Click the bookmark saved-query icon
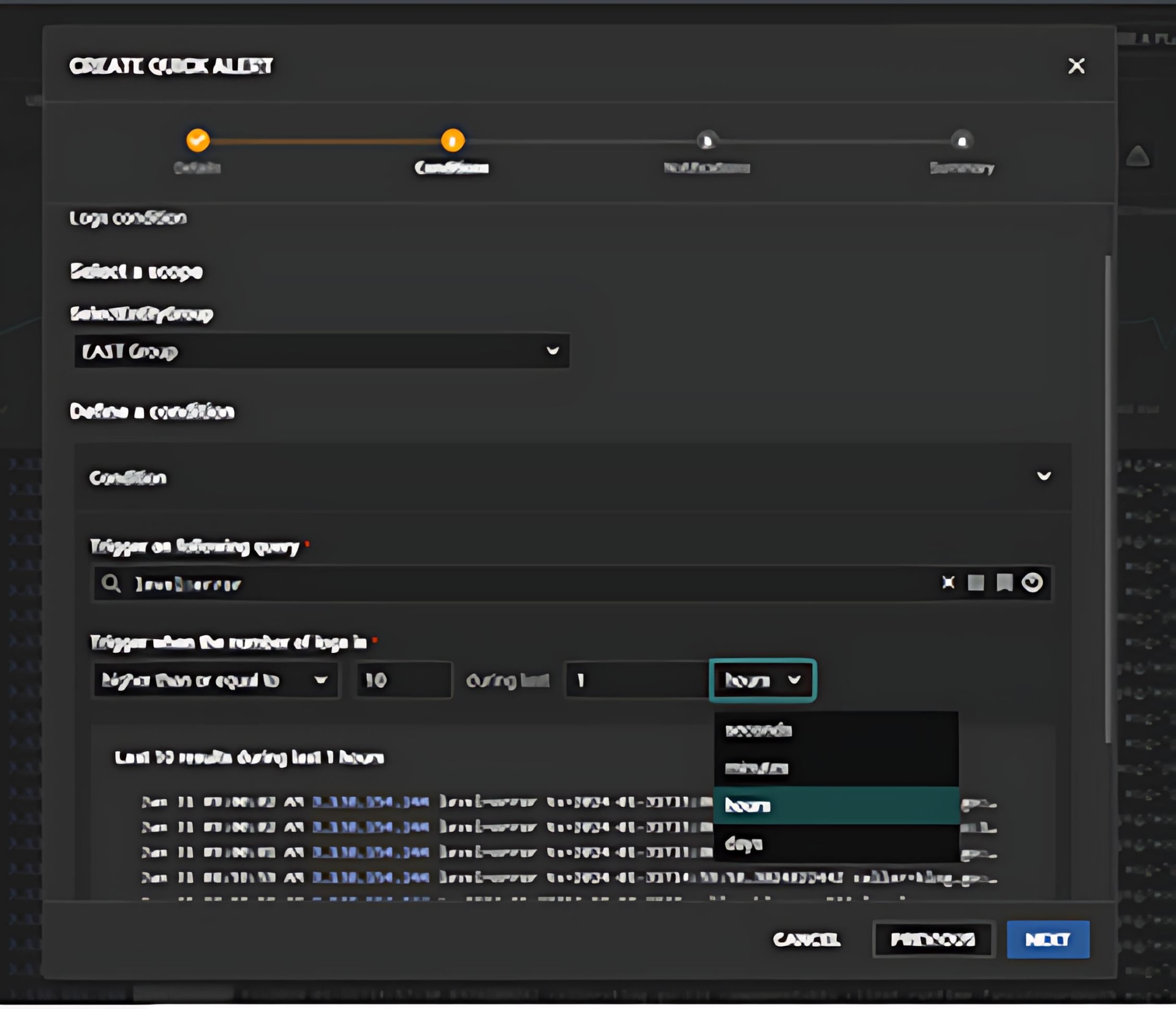The image size is (1176, 1009). click(1005, 583)
